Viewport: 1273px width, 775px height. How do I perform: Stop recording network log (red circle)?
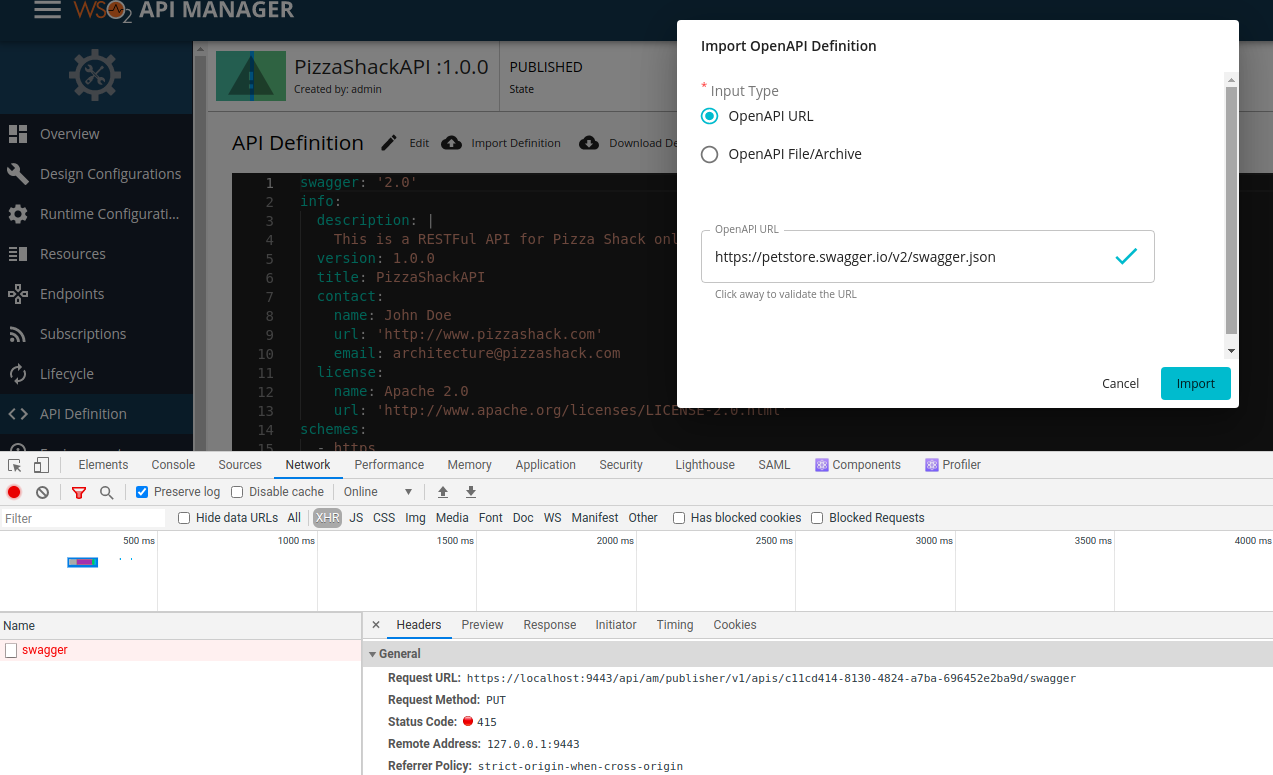[14, 492]
